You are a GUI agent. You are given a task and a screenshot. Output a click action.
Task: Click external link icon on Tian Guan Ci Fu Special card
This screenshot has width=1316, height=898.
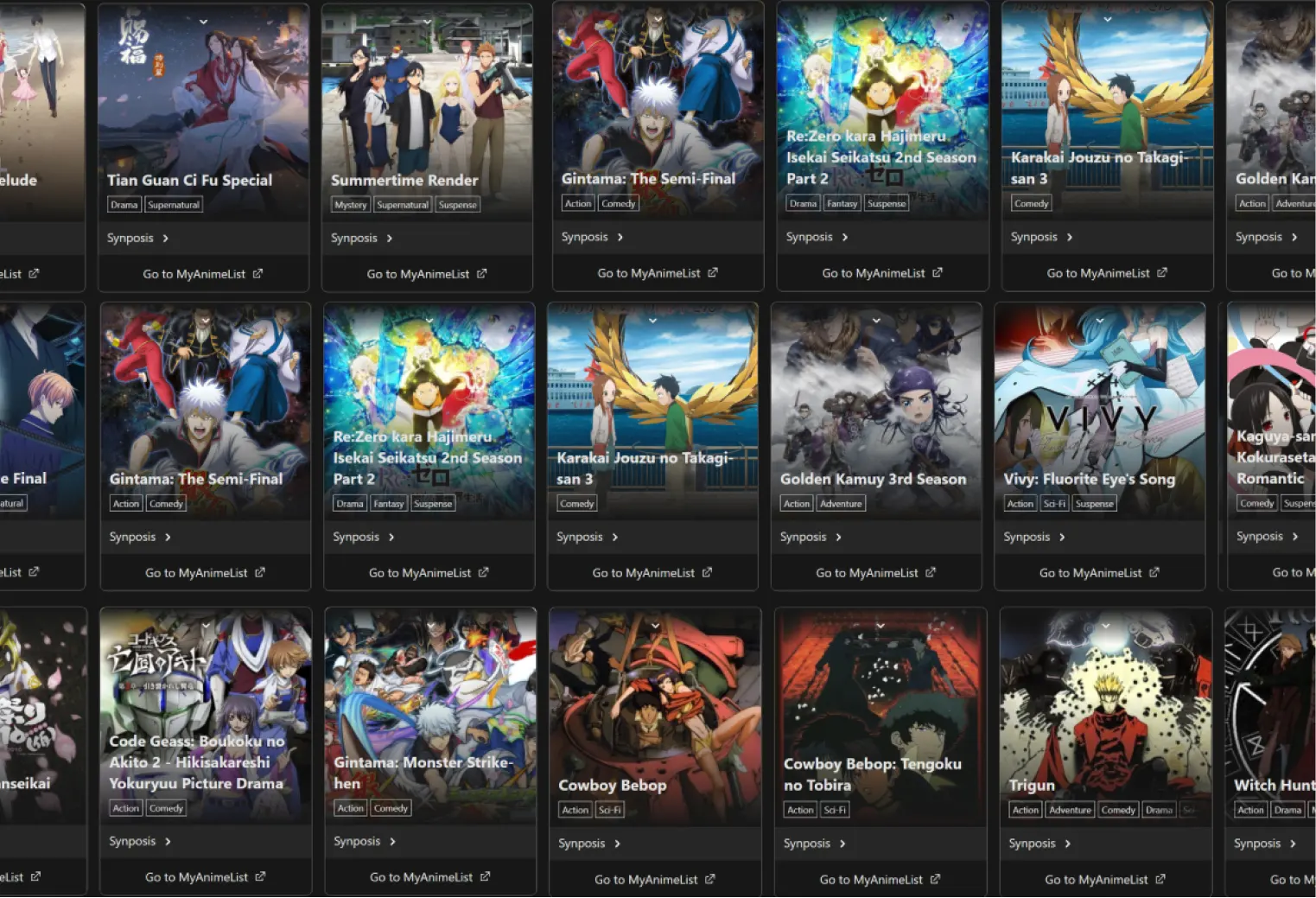pos(257,274)
